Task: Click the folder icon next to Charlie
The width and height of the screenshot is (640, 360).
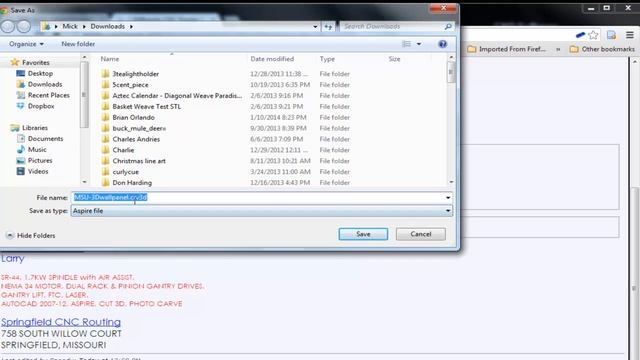Action: (105, 150)
